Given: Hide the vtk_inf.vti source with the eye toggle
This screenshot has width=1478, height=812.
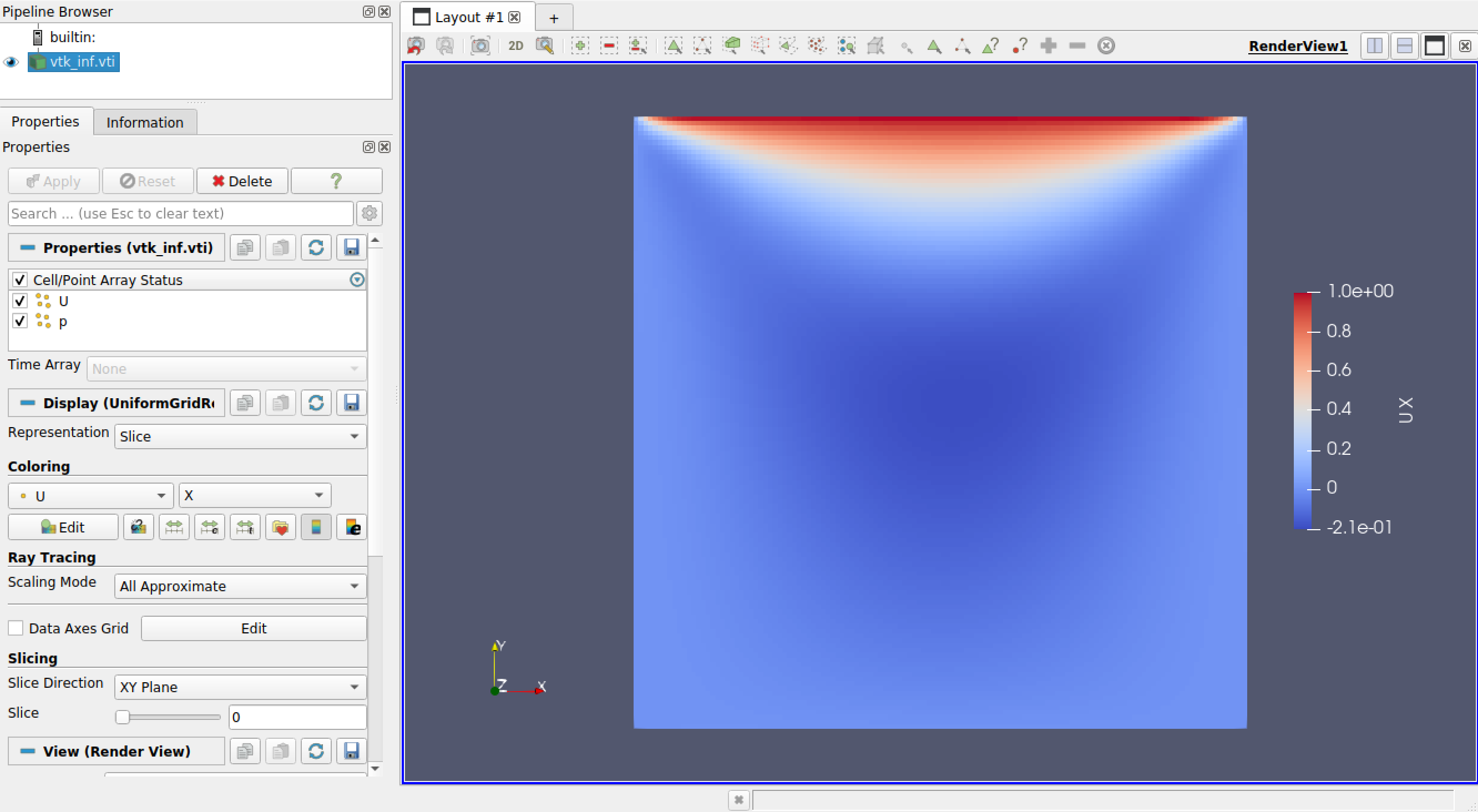Looking at the screenshot, I should tap(11, 62).
